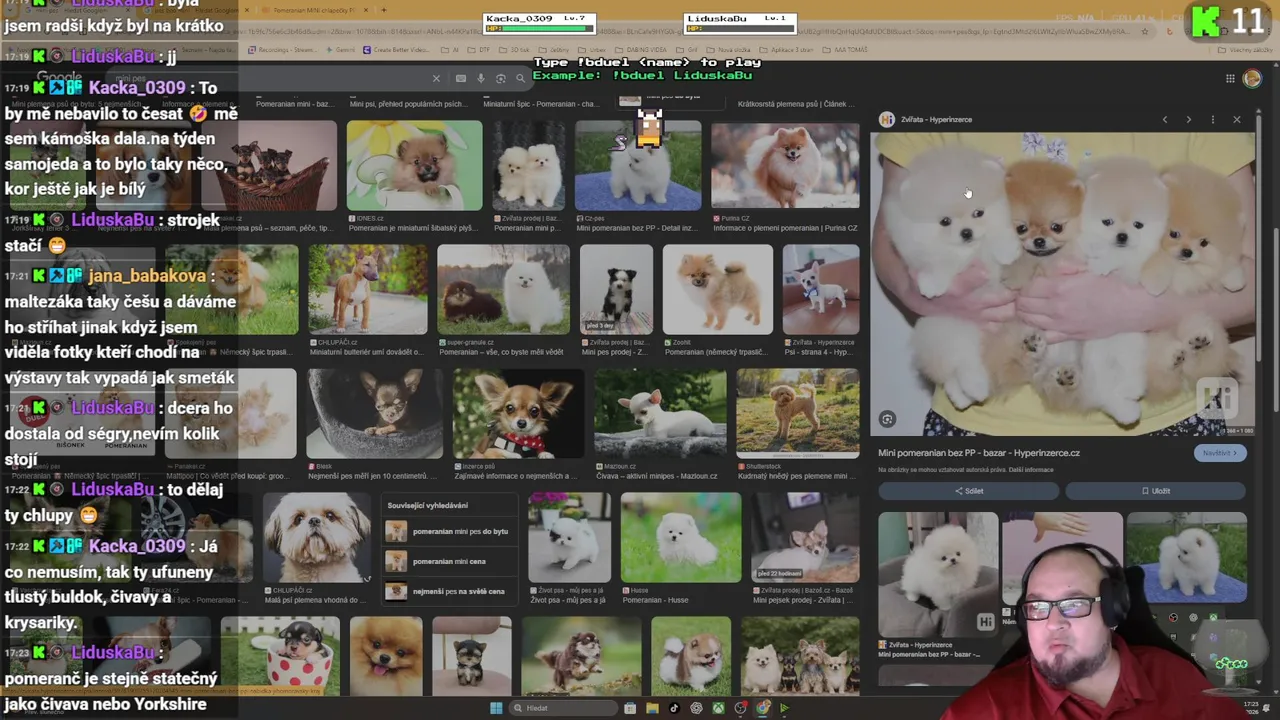1280x720 pixels.
Task: Open Čivava – aktivní minipes Mazloun.cz image
Action: pyautogui.click(x=660, y=414)
